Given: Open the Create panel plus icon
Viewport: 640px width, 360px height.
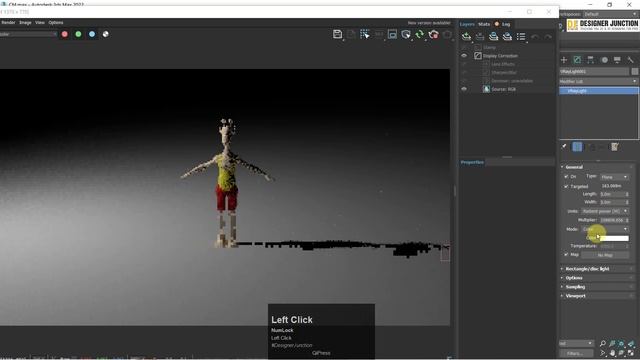Looking at the screenshot, I should [564, 60].
